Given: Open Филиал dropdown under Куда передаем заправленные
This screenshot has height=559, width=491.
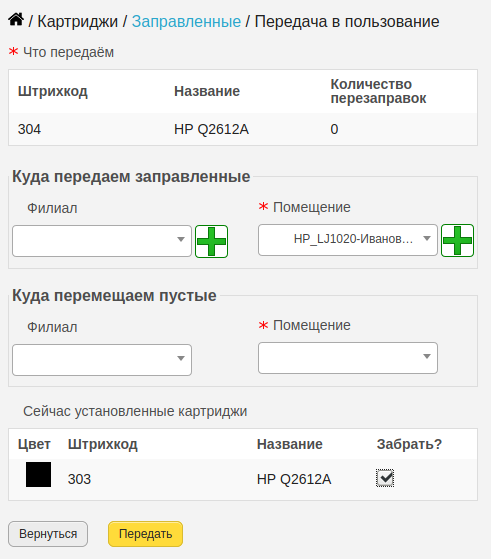Looking at the screenshot, I should [x=102, y=241].
